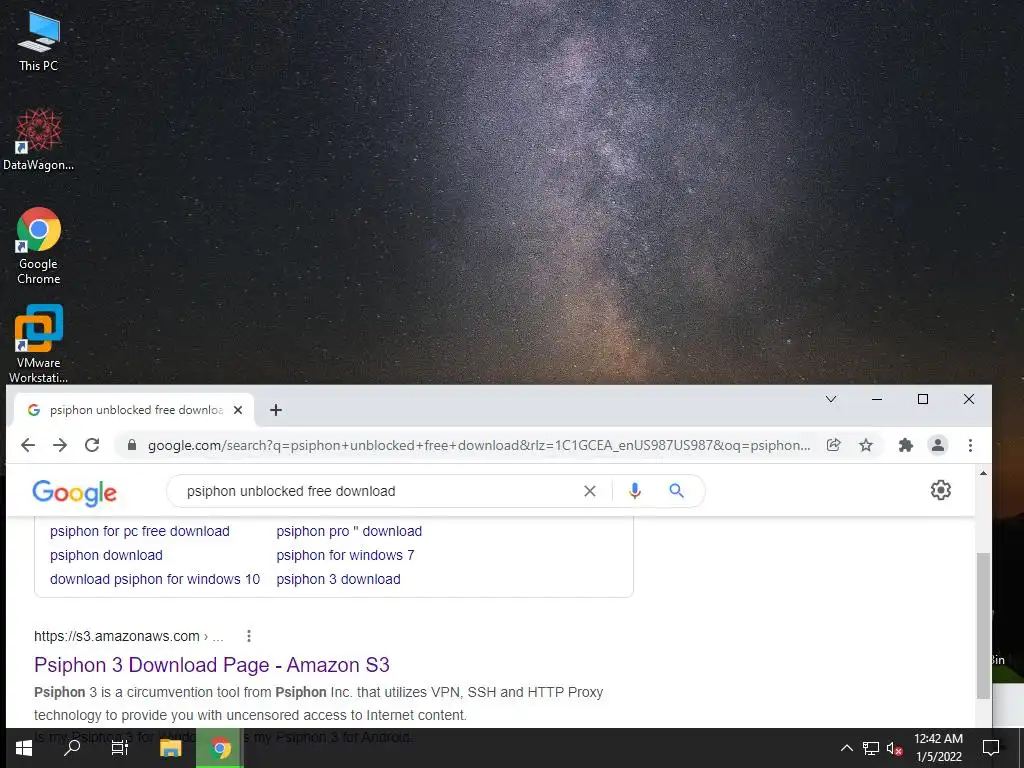This screenshot has height=768, width=1024.
Task: Close the psiphon search tab
Action: (238, 410)
